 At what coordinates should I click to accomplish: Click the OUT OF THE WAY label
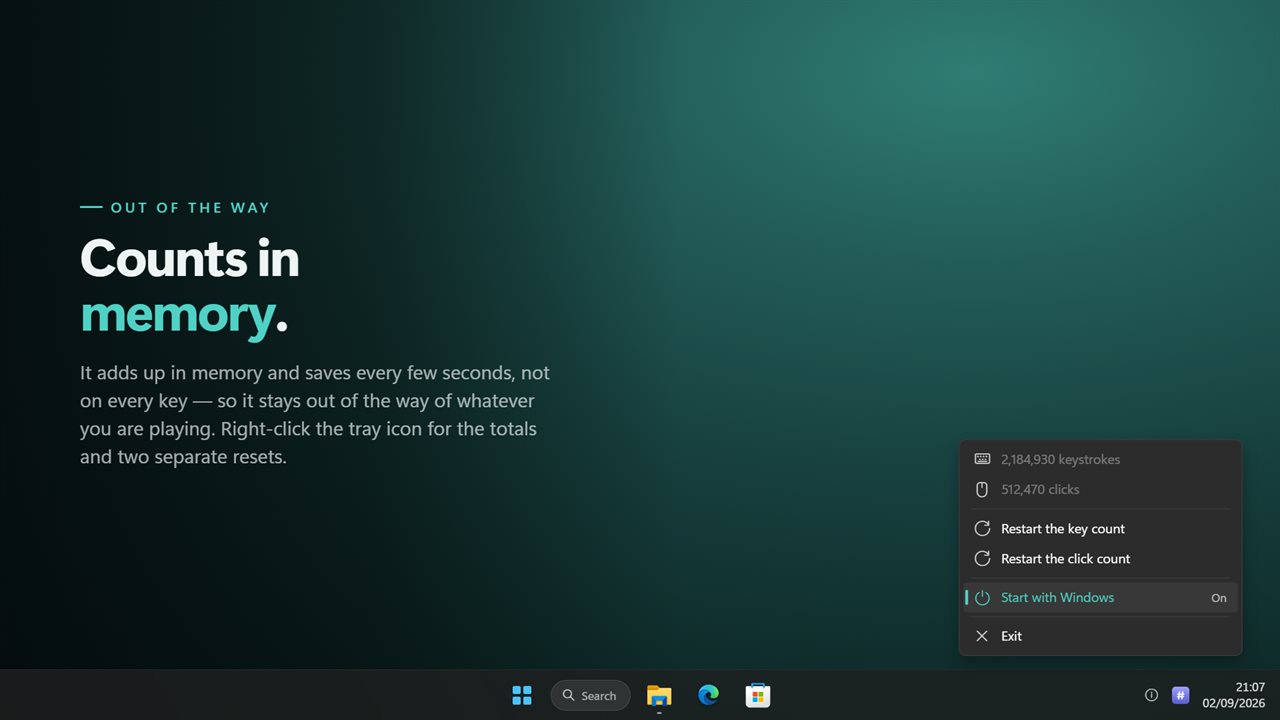click(x=190, y=208)
